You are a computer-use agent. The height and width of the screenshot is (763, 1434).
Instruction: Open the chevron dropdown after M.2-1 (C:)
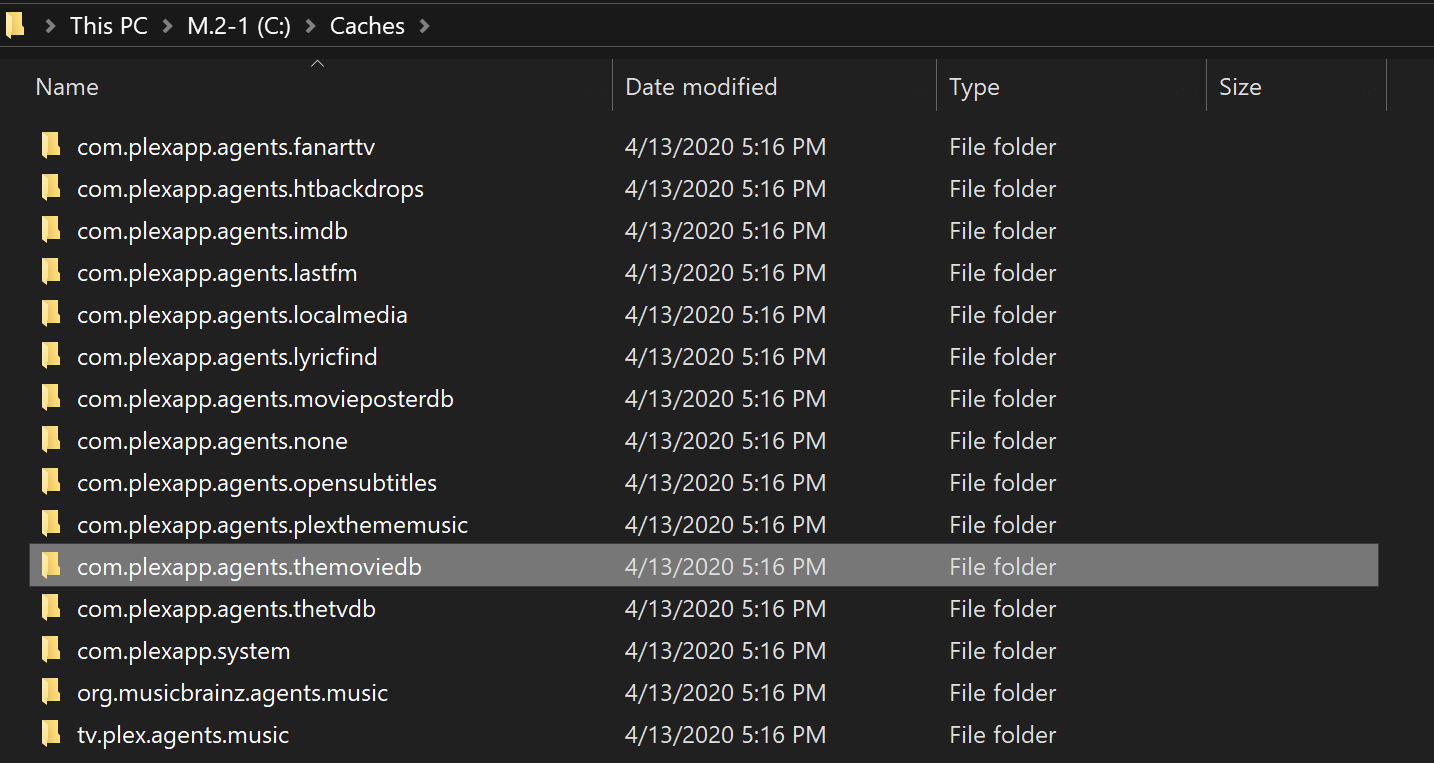pos(310,26)
